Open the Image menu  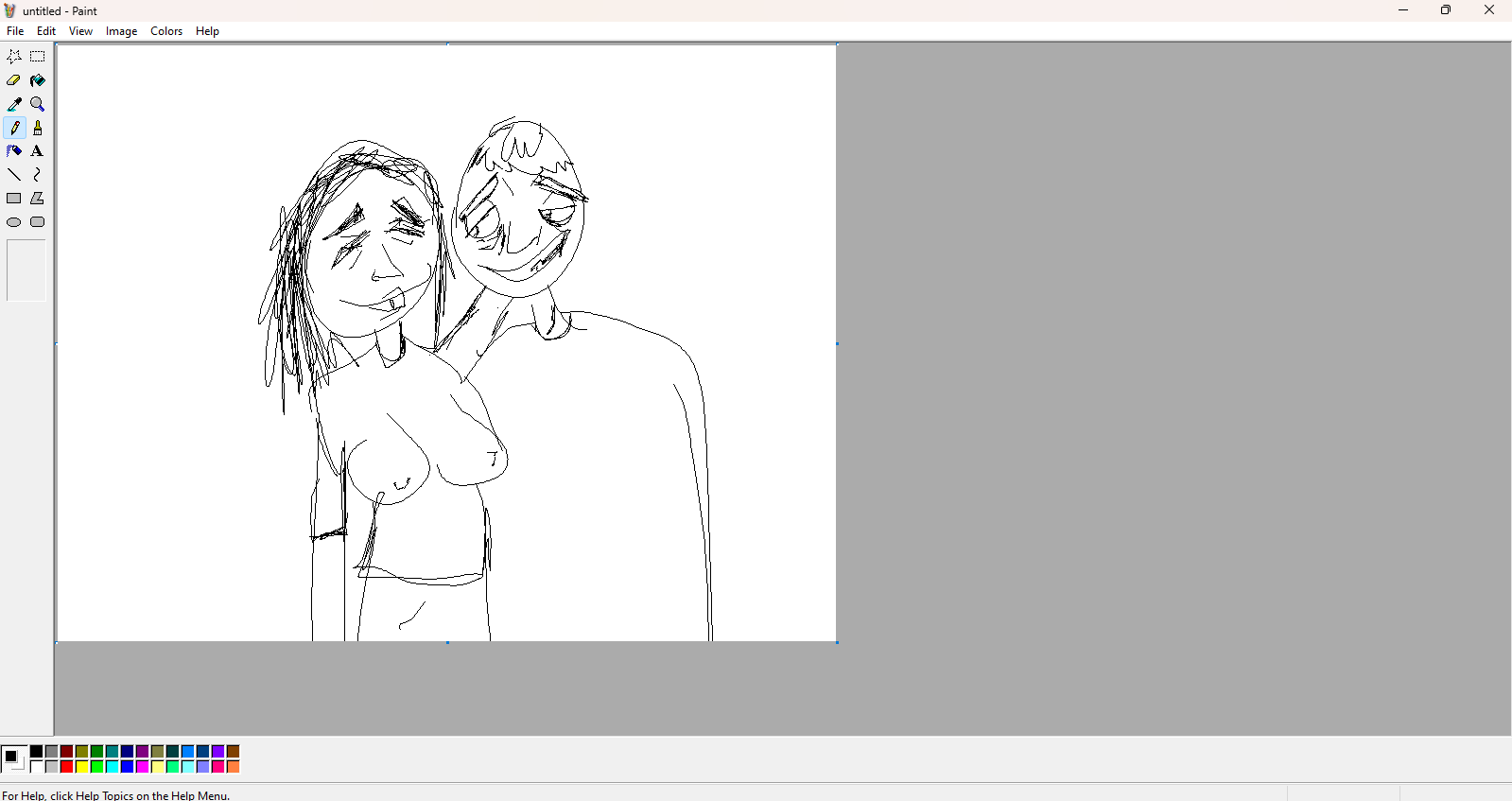click(121, 31)
